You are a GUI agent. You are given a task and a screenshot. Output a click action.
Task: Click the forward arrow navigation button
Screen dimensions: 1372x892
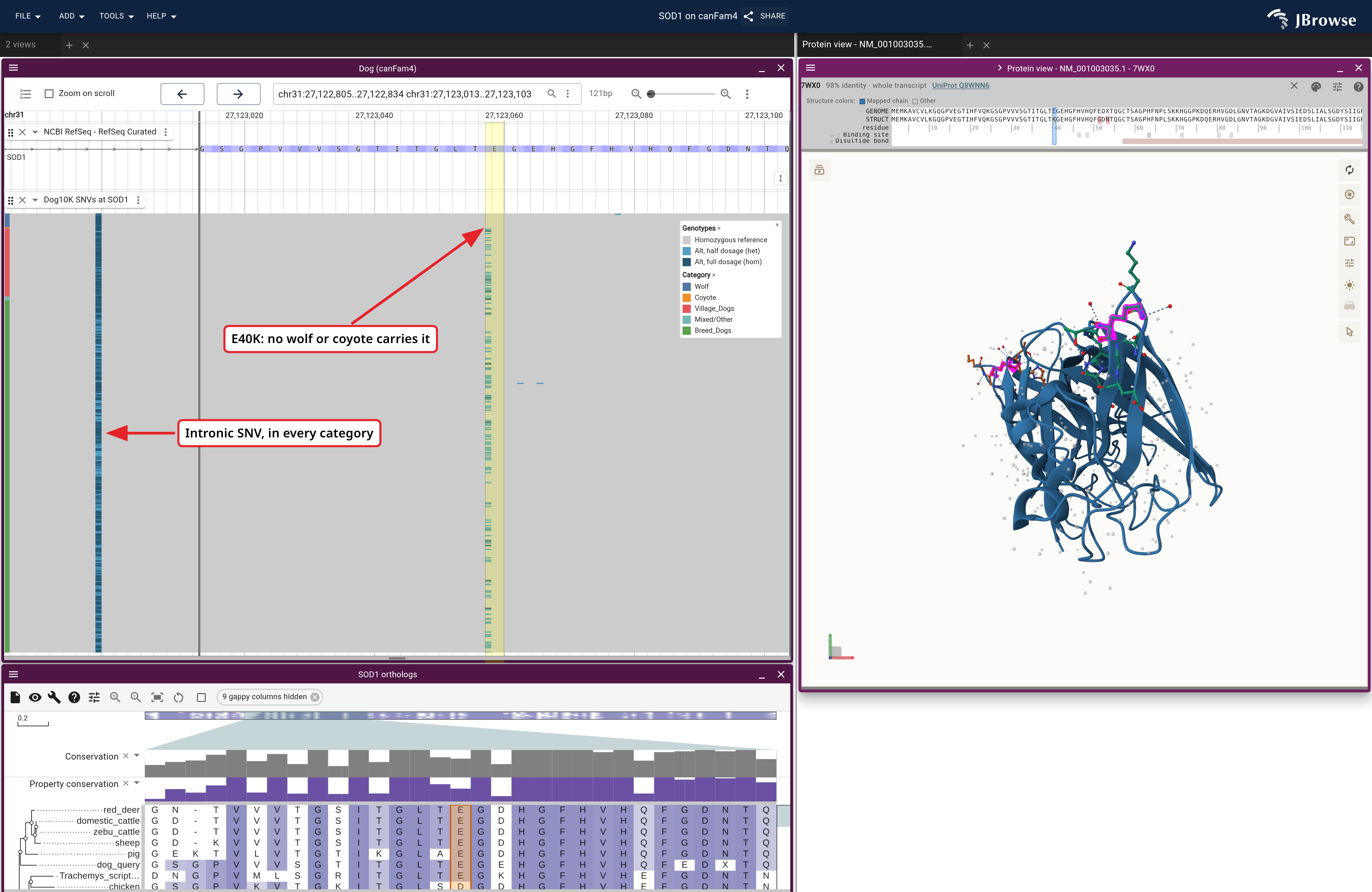pos(238,93)
